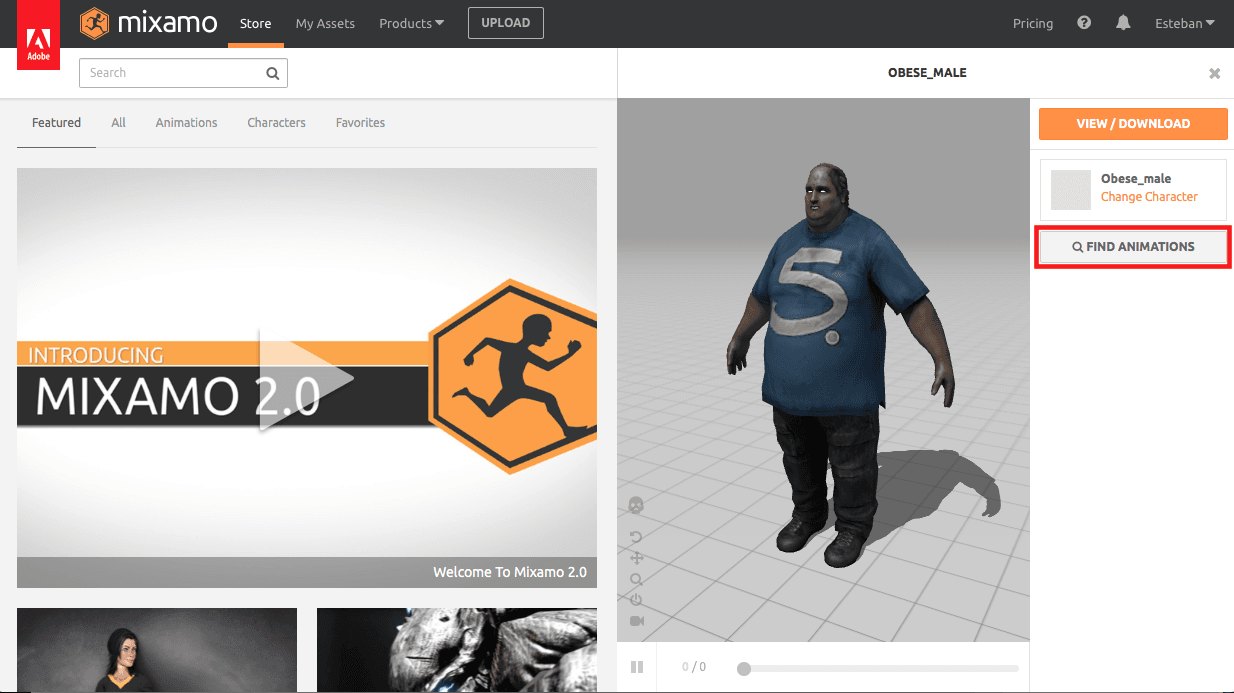Click the Mixamo running man logo

(95, 22)
